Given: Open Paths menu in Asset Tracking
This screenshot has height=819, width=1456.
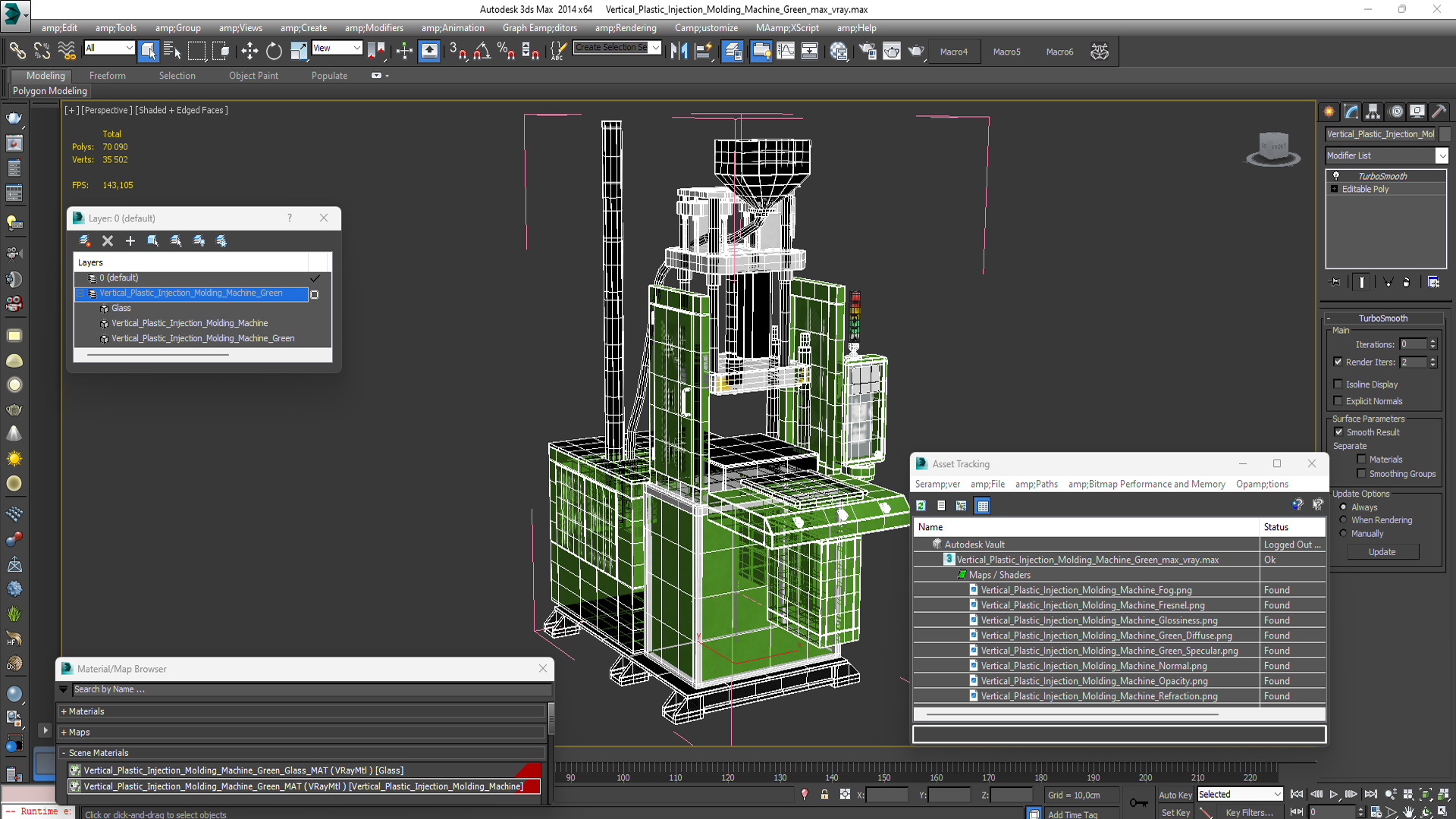Looking at the screenshot, I should [1036, 484].
